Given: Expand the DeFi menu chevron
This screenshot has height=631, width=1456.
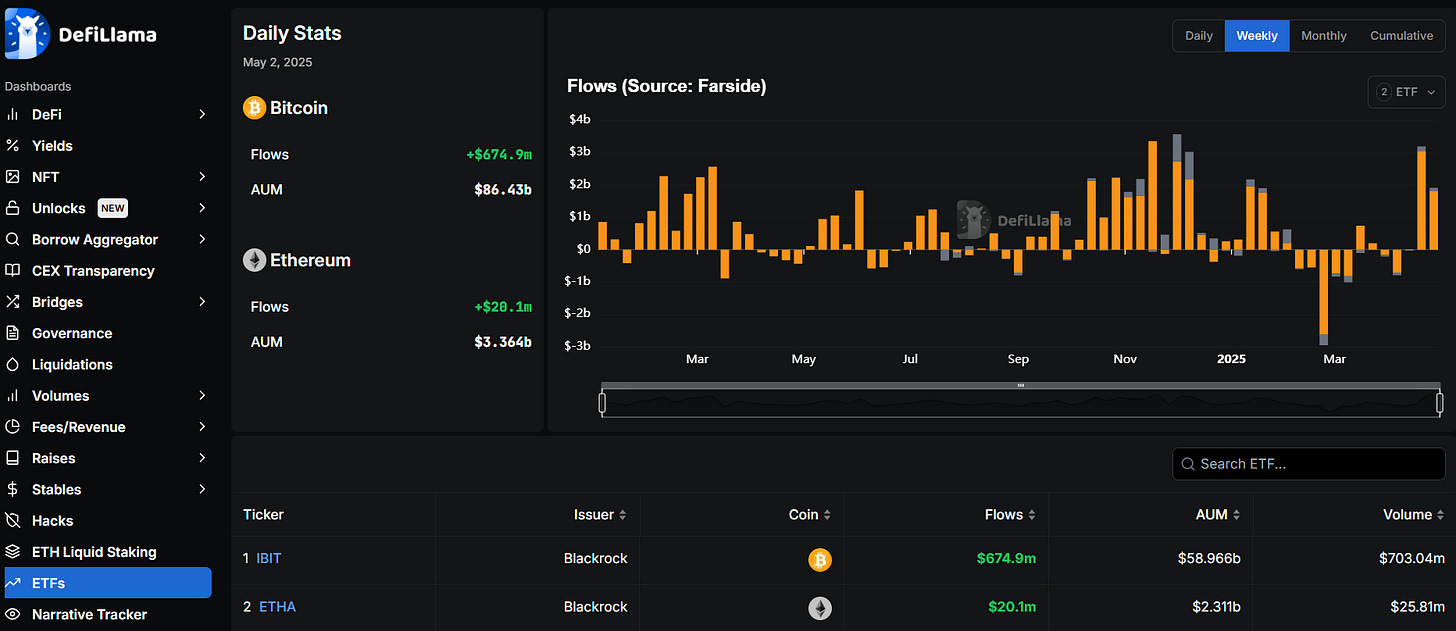Looking at the screenshot, I should pos(202,115).
